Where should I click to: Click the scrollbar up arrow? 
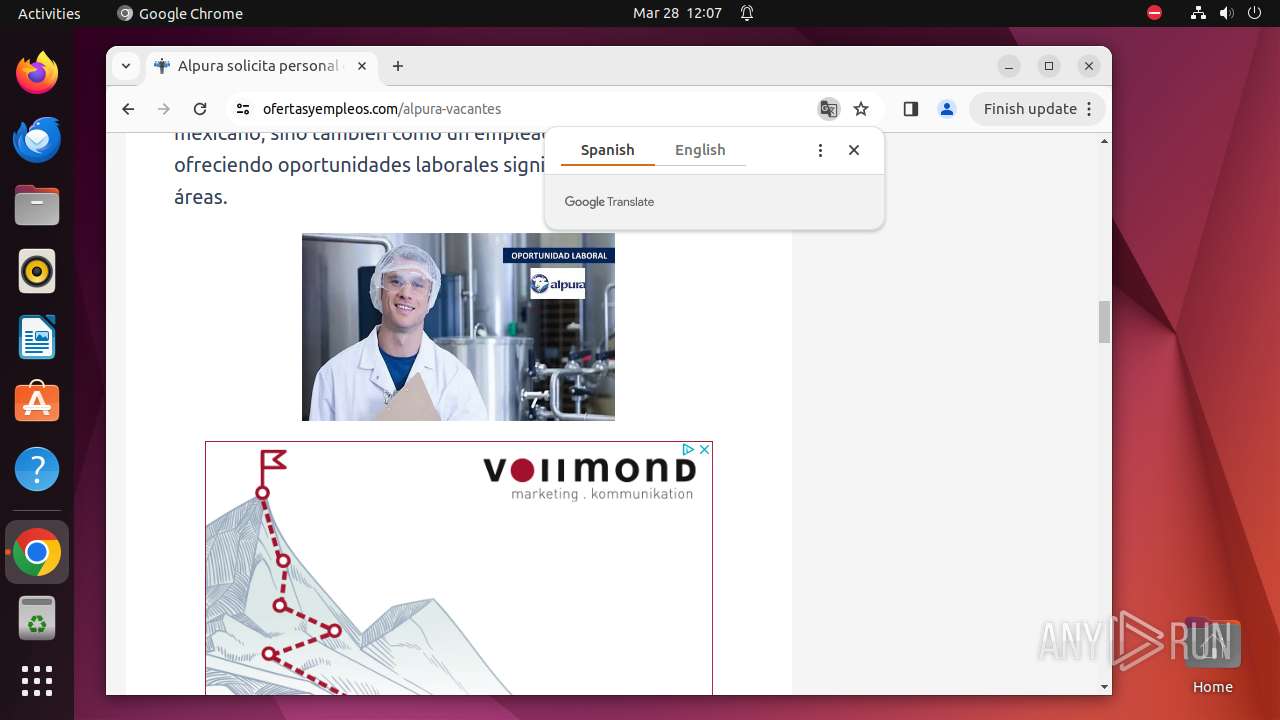(1105, 141)
